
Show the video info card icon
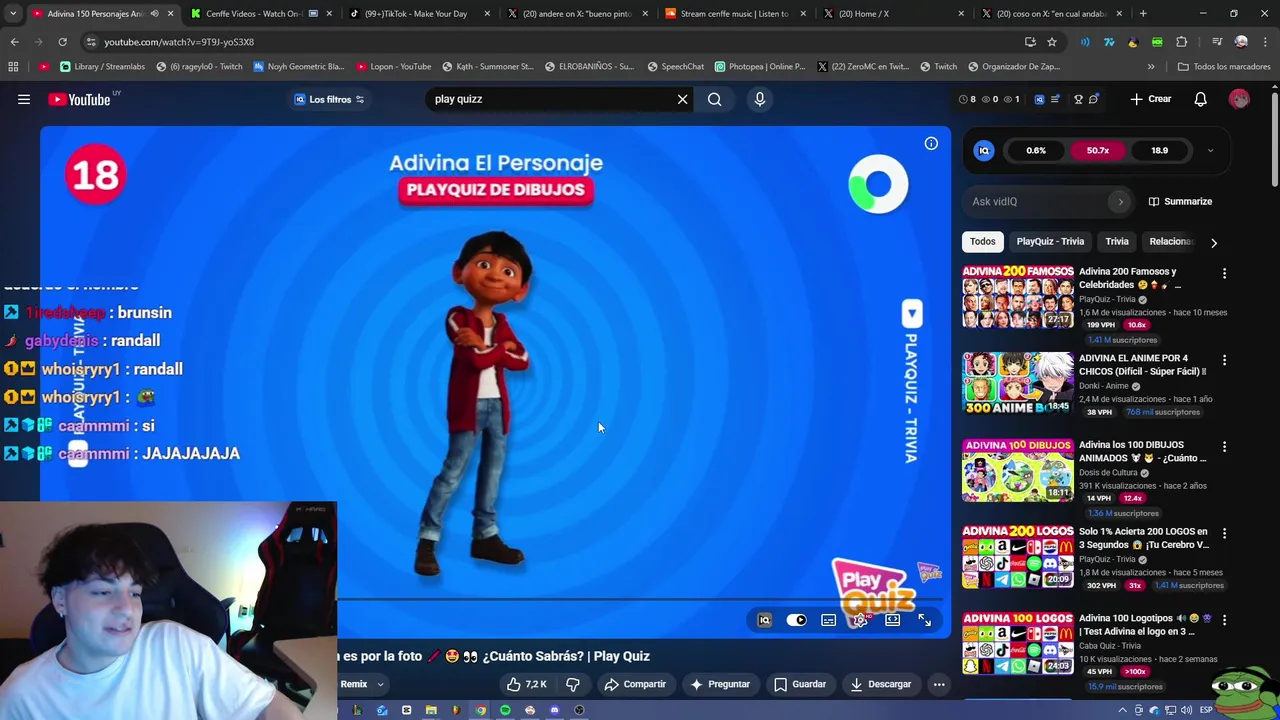(931, 144)
